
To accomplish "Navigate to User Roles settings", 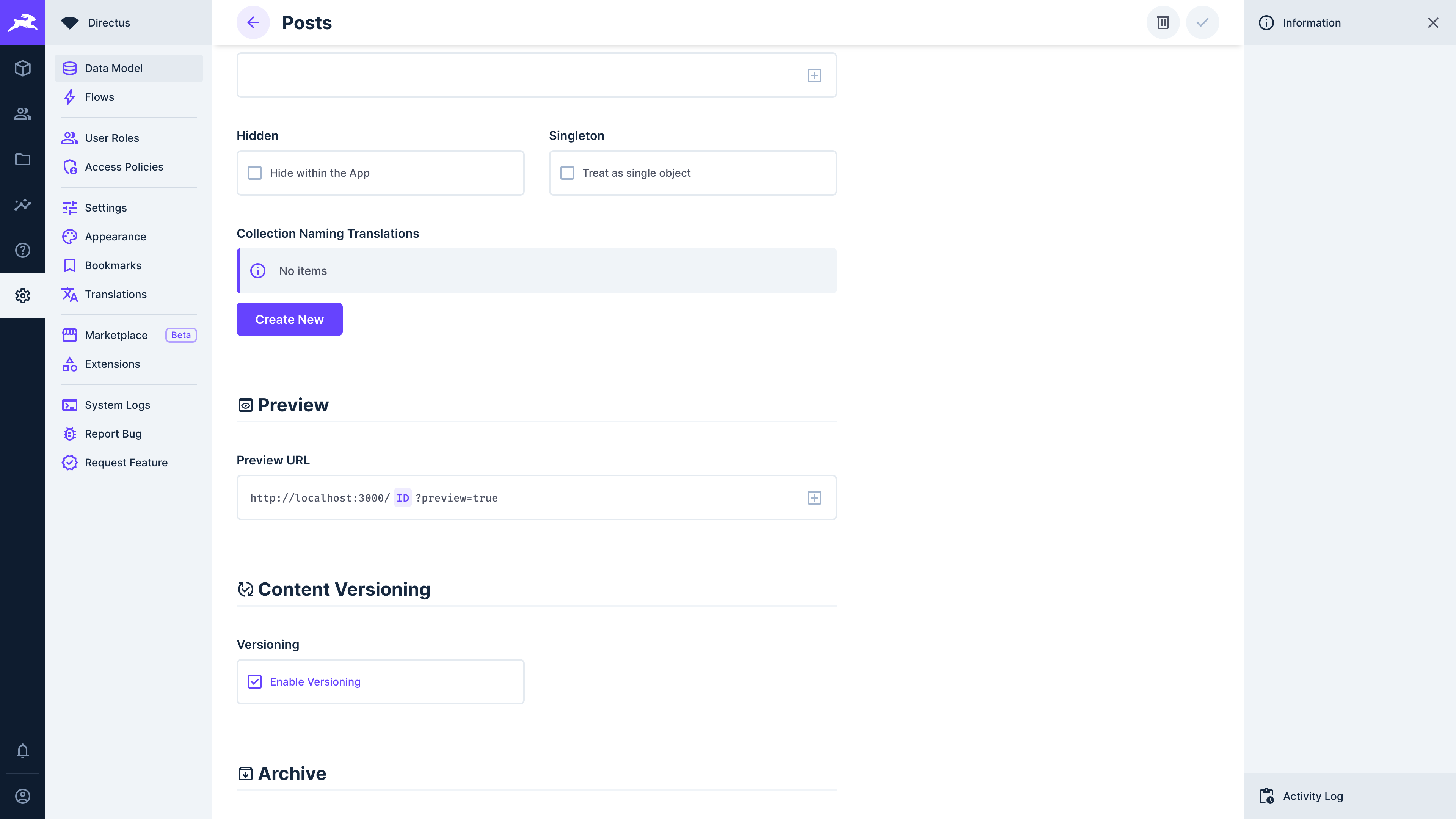I will click(x=112, y=137).
